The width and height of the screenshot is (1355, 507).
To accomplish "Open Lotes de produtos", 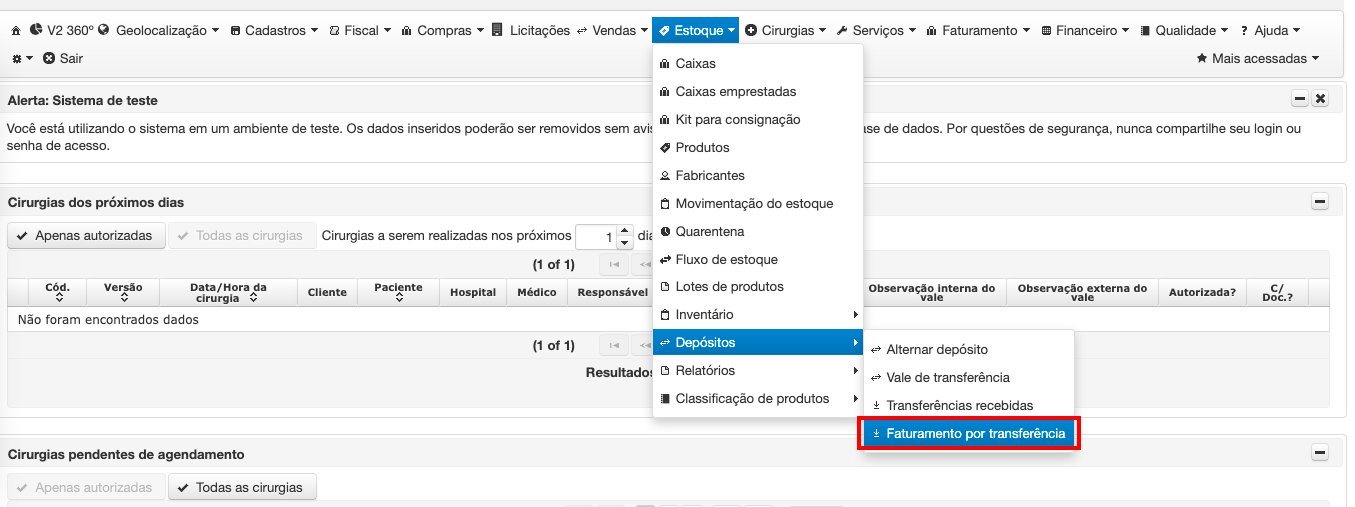I will pos(757,287).
